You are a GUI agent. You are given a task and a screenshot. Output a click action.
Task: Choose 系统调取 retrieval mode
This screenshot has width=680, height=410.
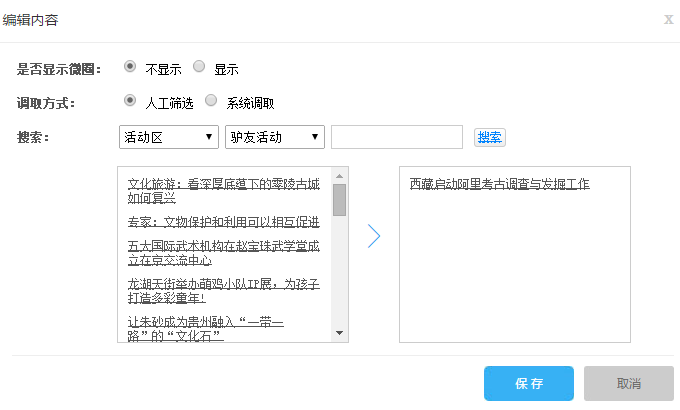point(211,101)
